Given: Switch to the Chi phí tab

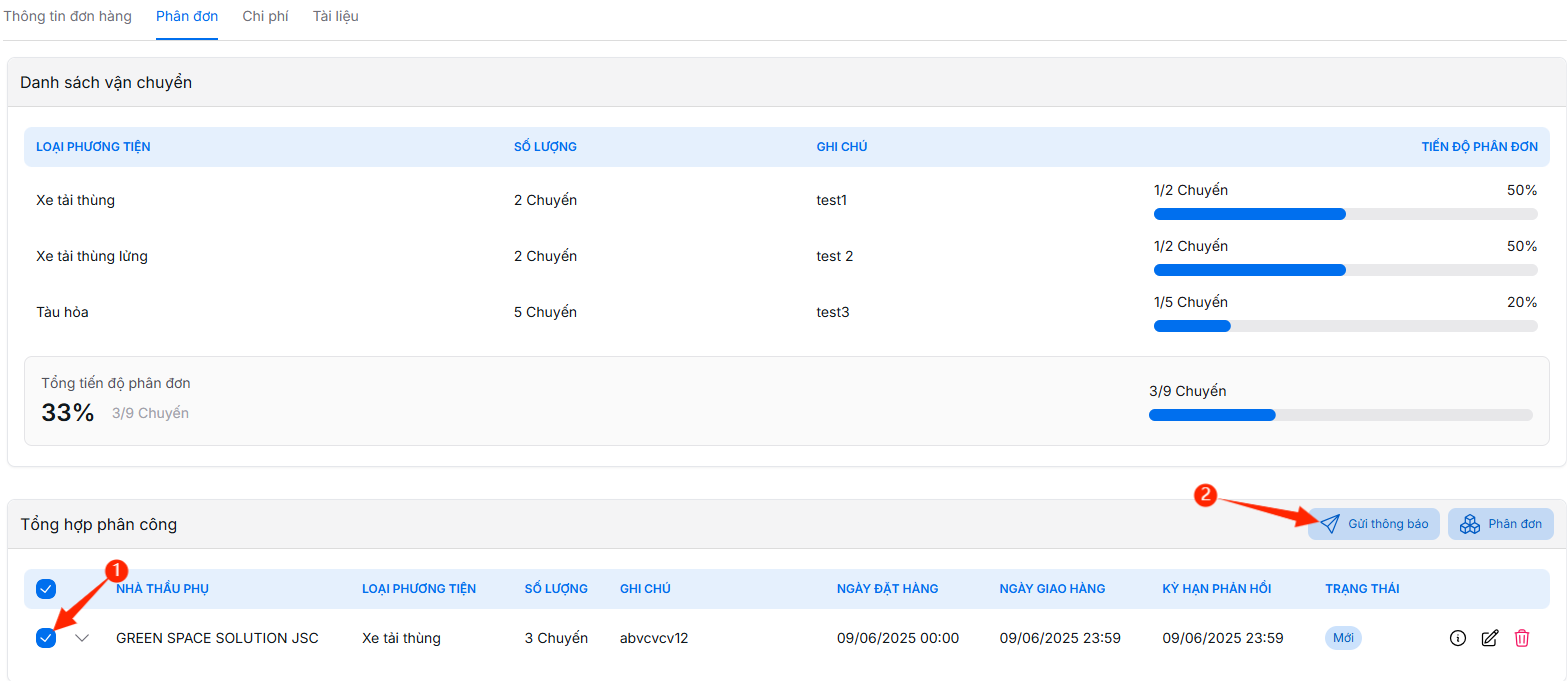Looking at the screenshot, I should pyautogui.click(x=265, y=17).
